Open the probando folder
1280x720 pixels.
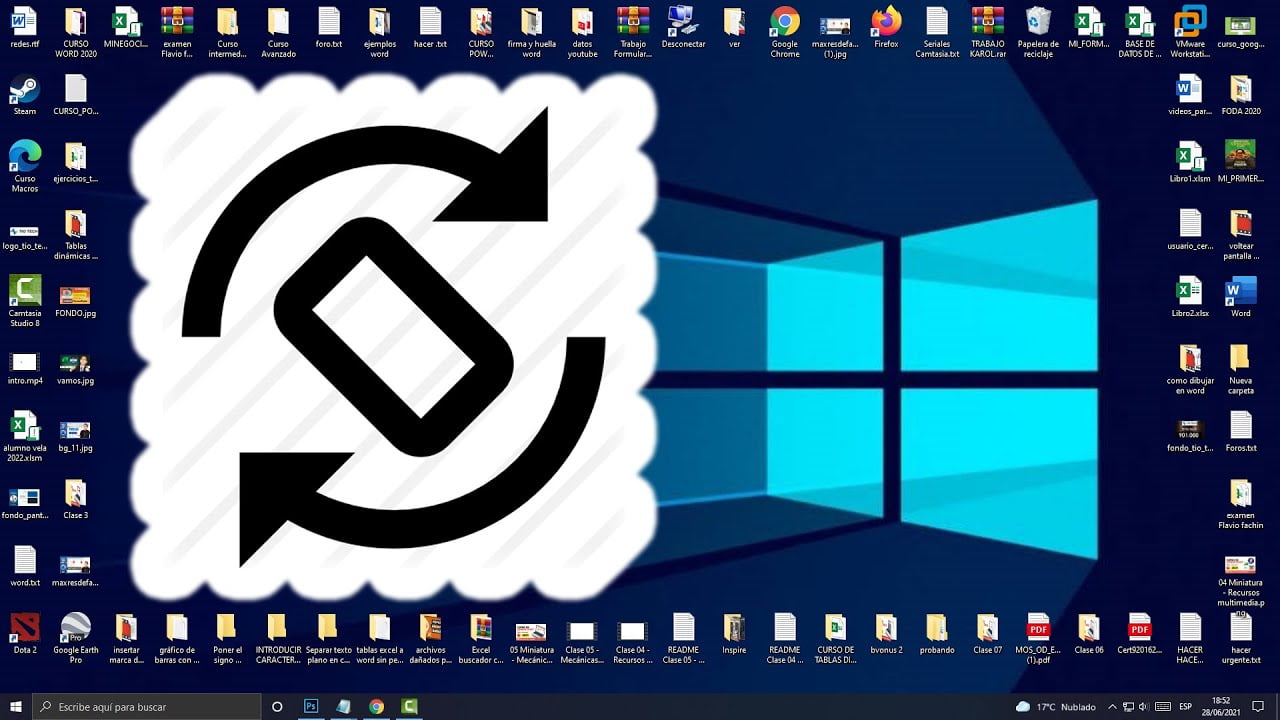point(937,632)
